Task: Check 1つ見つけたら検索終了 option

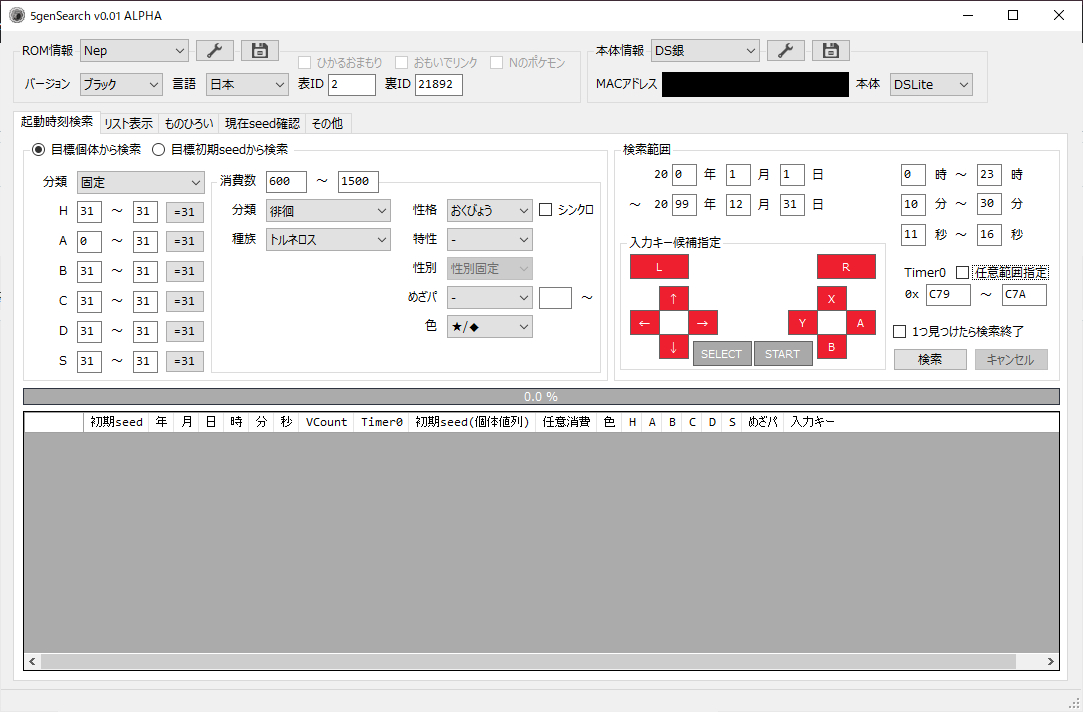Action: click(x=959, y=331)
